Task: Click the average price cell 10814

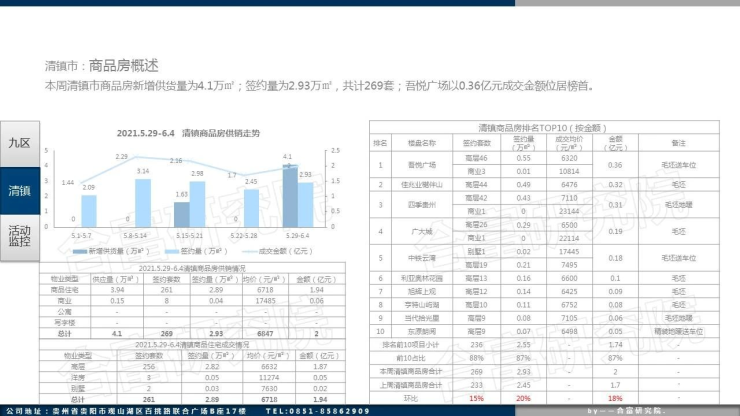Action: pos(569,171)
